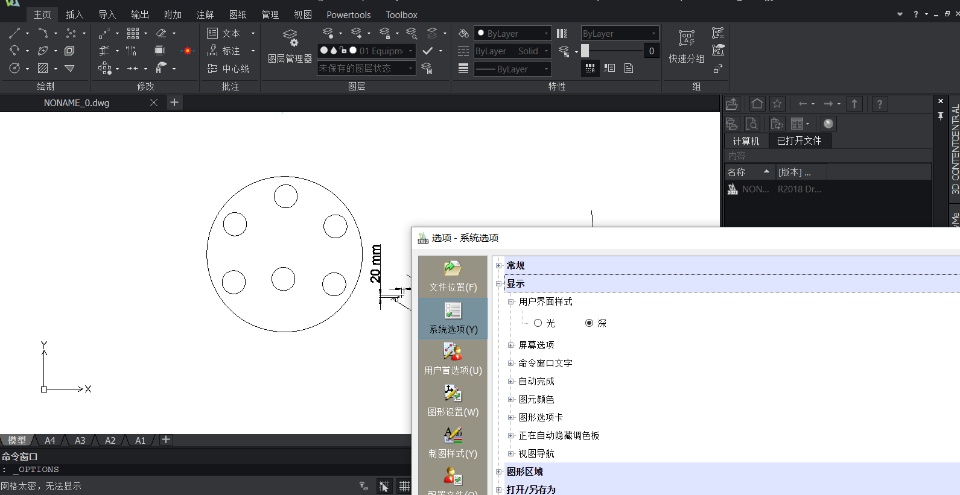Expand the 图元颜色 node
The image size is (960, 495).
[511, 399]
